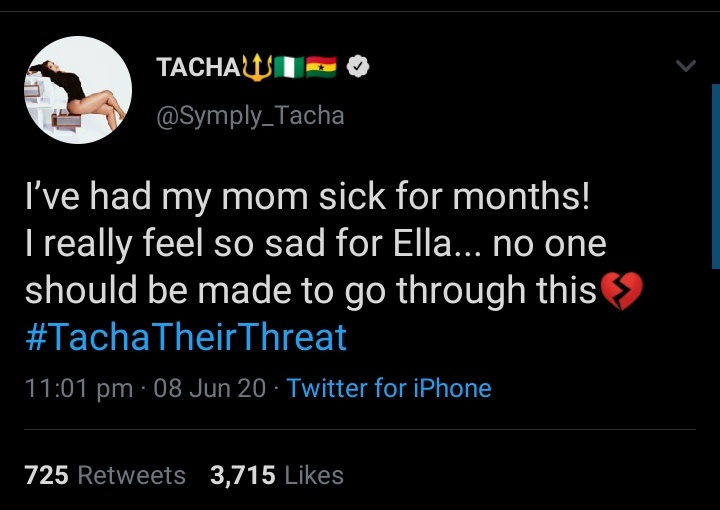
Task: Click the blue scrollbar on right edge
Action: click(715, 175)
